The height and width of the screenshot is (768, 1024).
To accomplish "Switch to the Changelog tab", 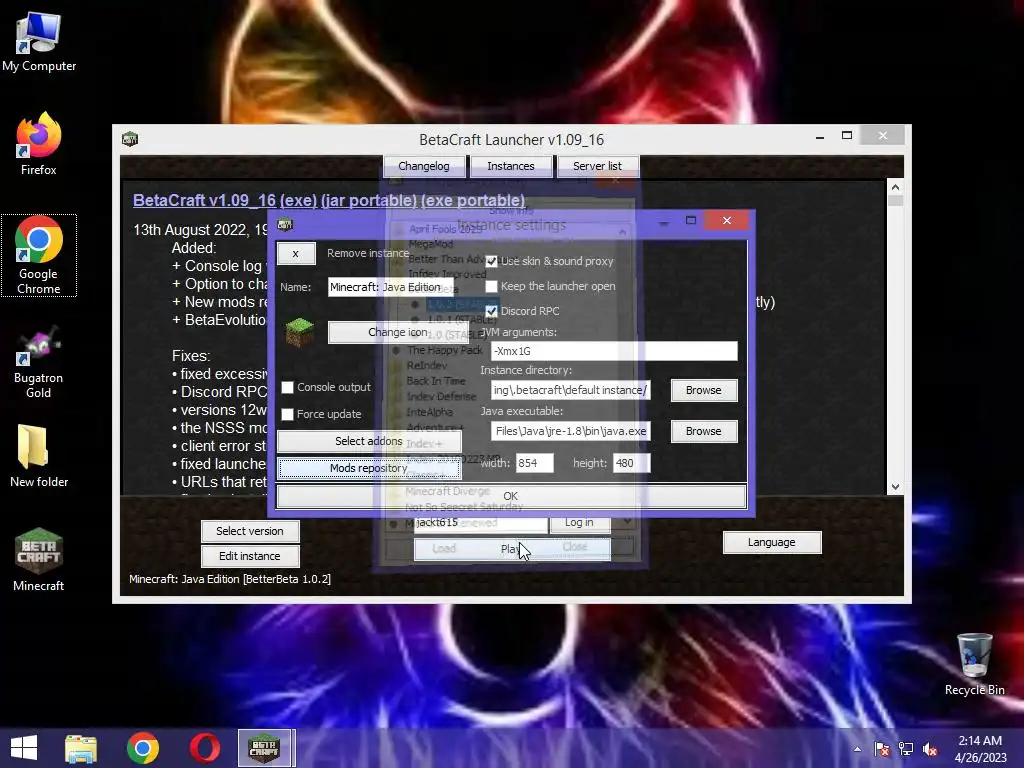I will click(424, 166).
